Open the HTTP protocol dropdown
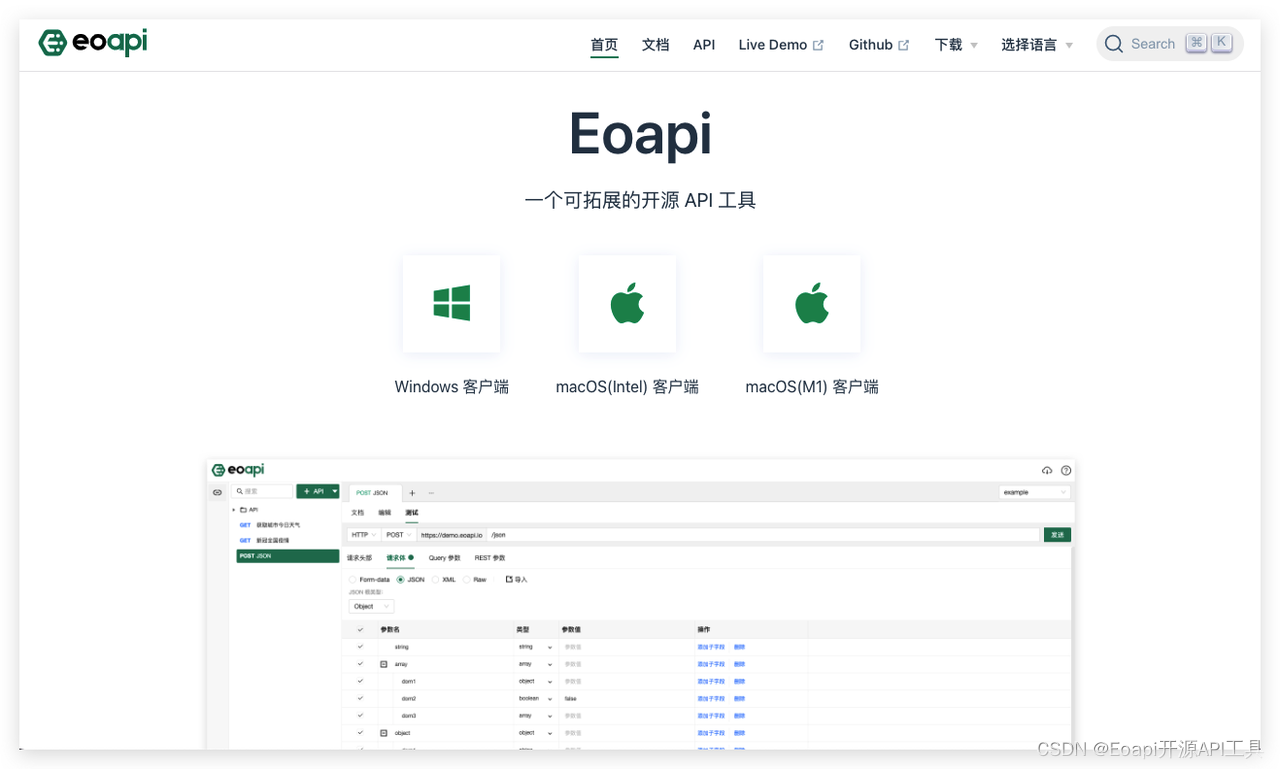This screenshot has height=769, width=1280. click(x=362, y=535)
